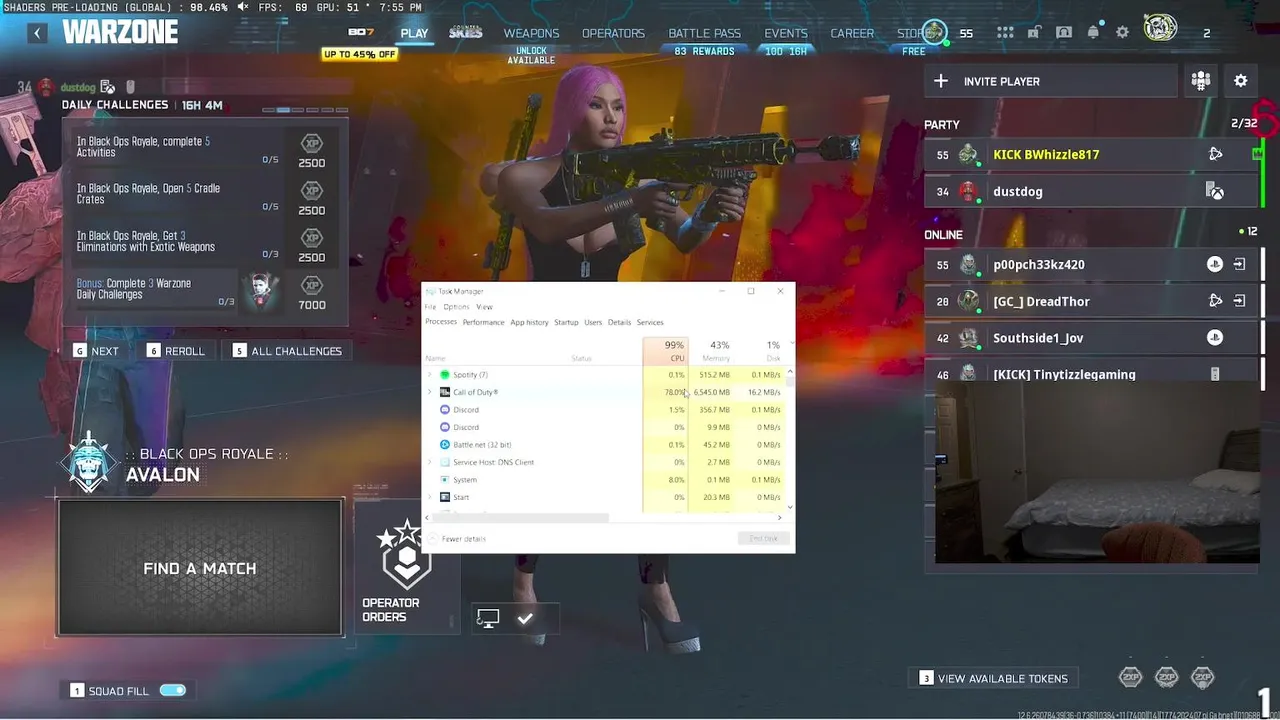
Task: Open the player profile emblem in top bar
Action: click(1160, 29)
